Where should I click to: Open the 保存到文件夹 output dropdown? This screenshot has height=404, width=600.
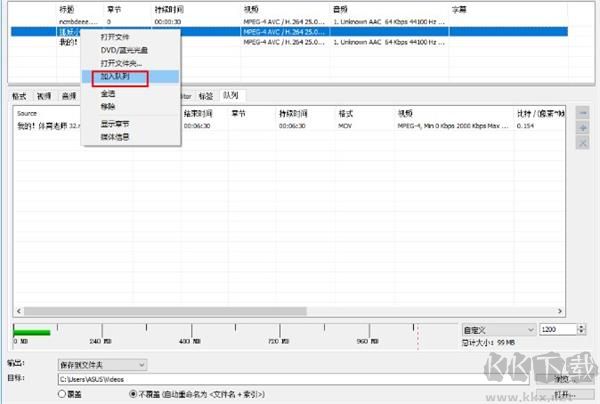coord(103,365)
